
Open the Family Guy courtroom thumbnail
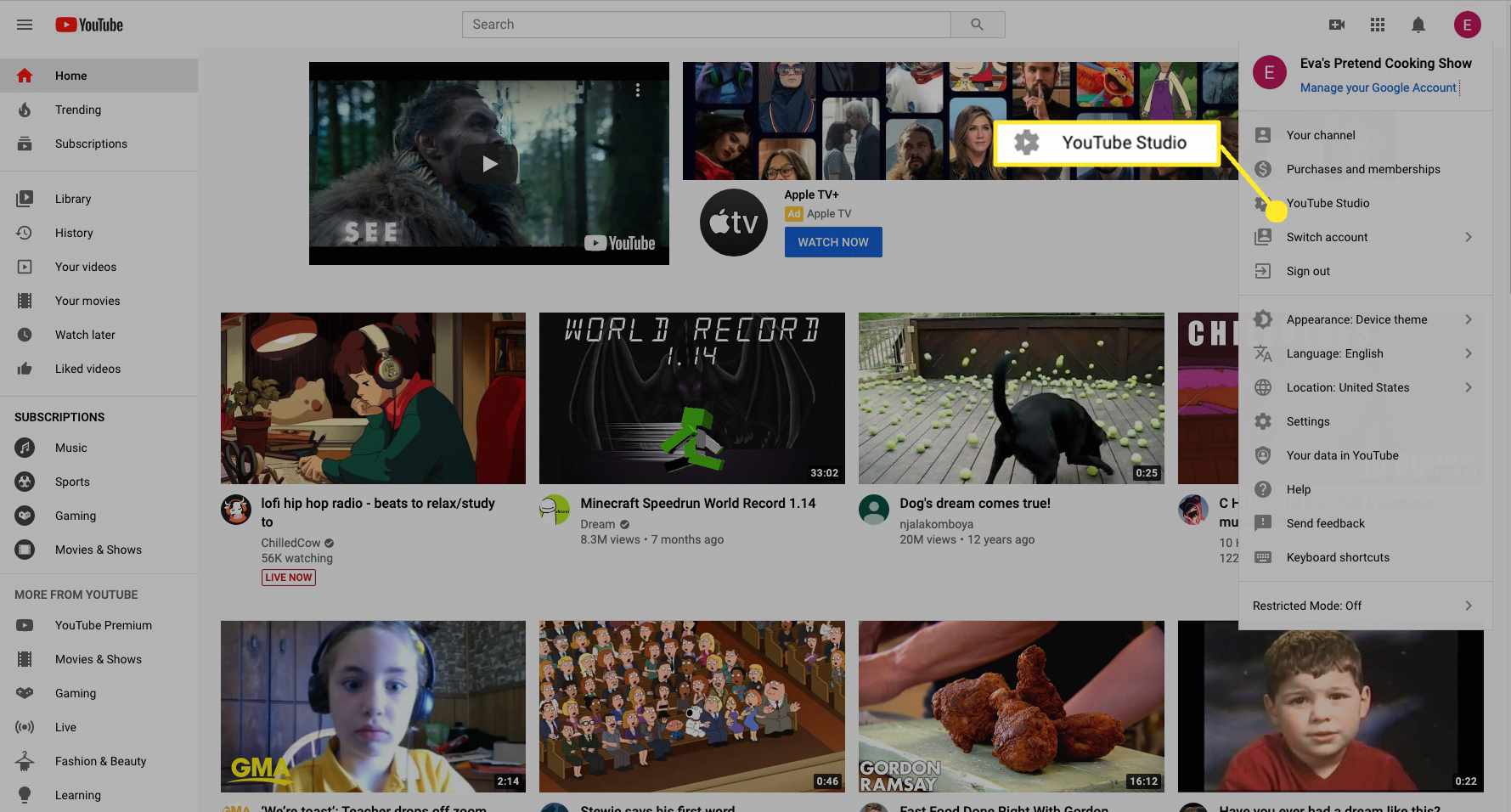point(691,707)
